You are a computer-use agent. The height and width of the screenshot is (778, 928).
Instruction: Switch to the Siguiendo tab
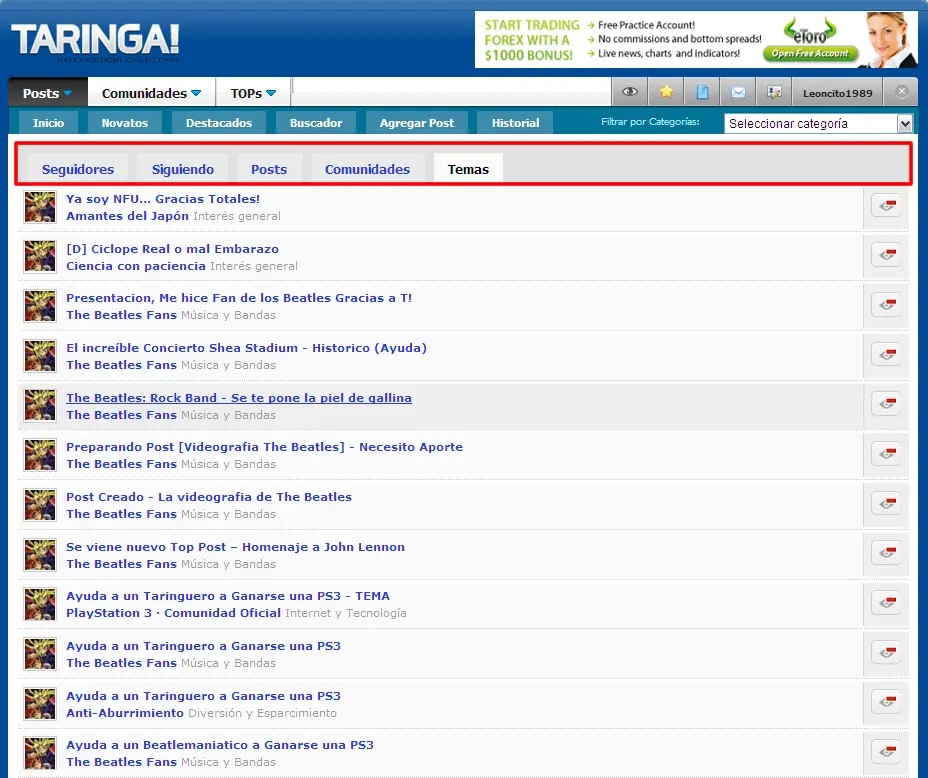tap(183, 169)
